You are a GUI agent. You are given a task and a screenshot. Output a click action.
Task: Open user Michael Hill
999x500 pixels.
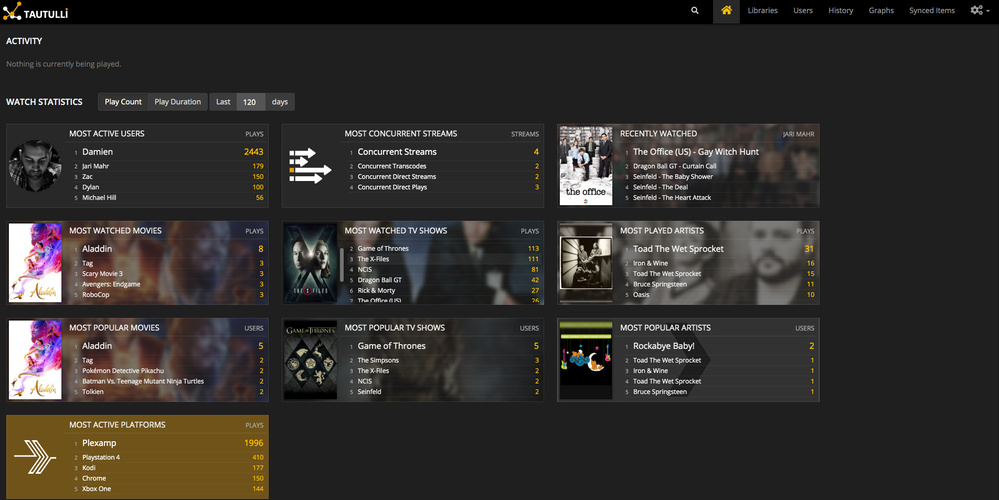tap(100, 197)
